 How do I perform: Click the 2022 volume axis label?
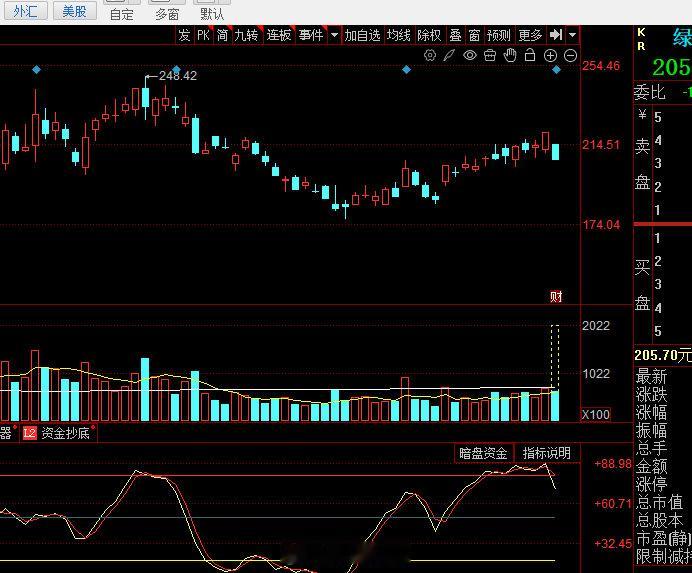[x=596, y=326]
